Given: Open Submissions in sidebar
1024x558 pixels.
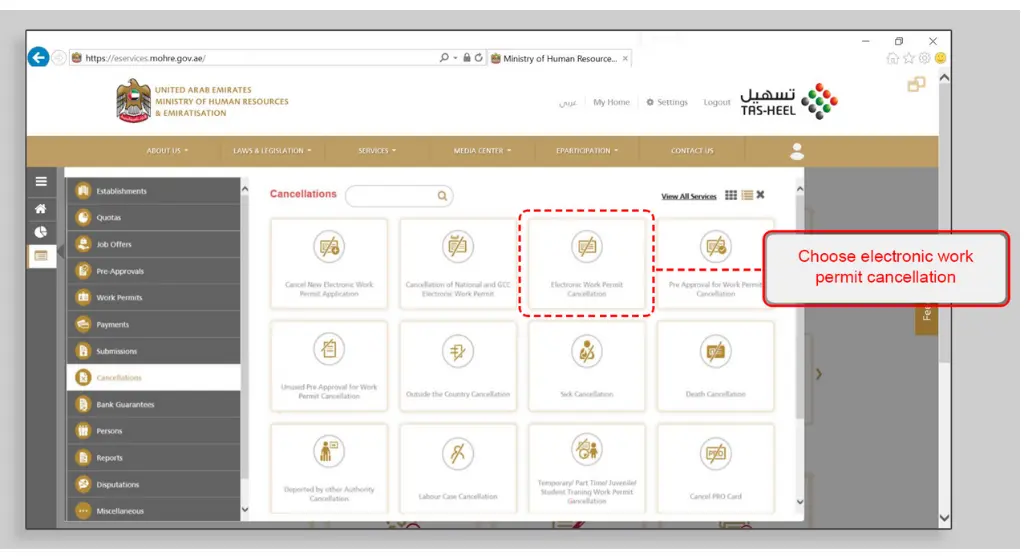Looking at the screenshot, I should 153,351.
